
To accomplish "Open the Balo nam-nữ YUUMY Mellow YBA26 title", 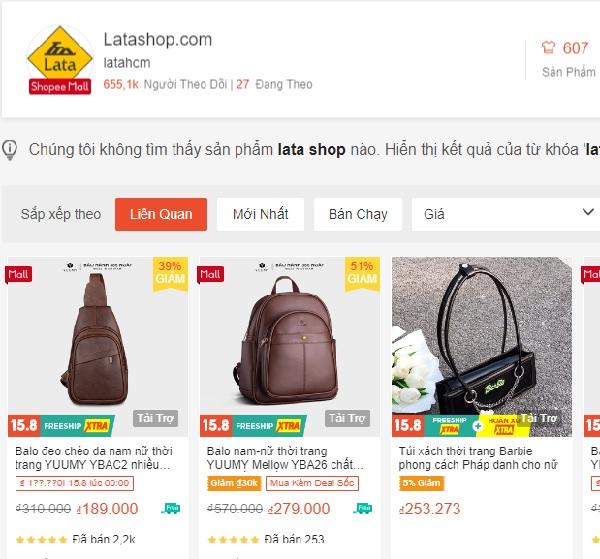I will tap(285, 458).
